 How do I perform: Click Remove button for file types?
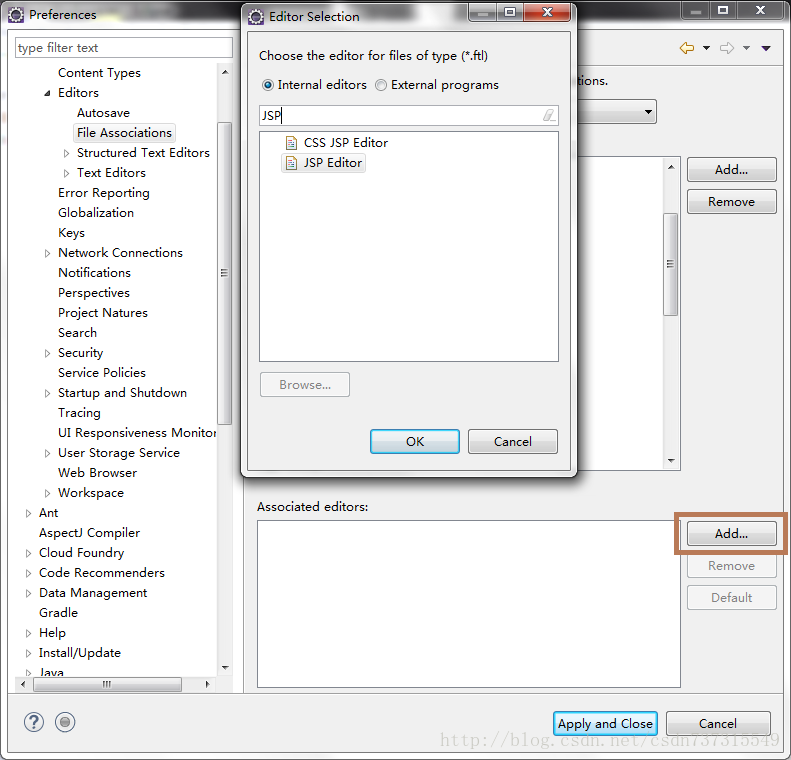tap(731, 202)
